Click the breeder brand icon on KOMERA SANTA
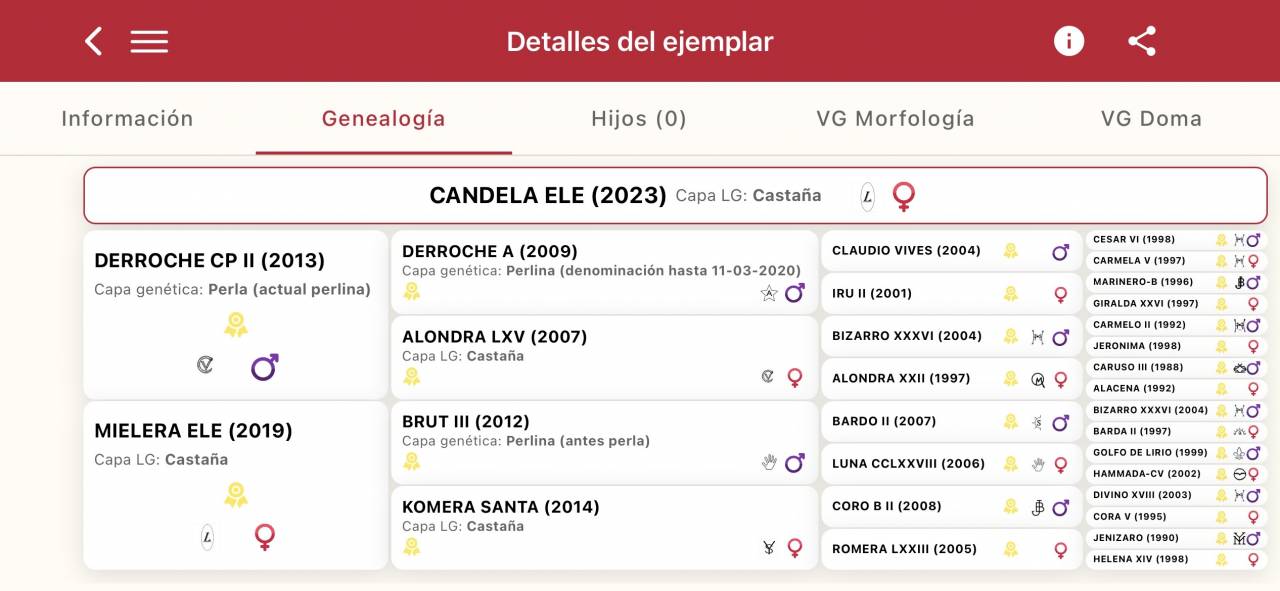The image size is (1280, 591). [768, 547]
